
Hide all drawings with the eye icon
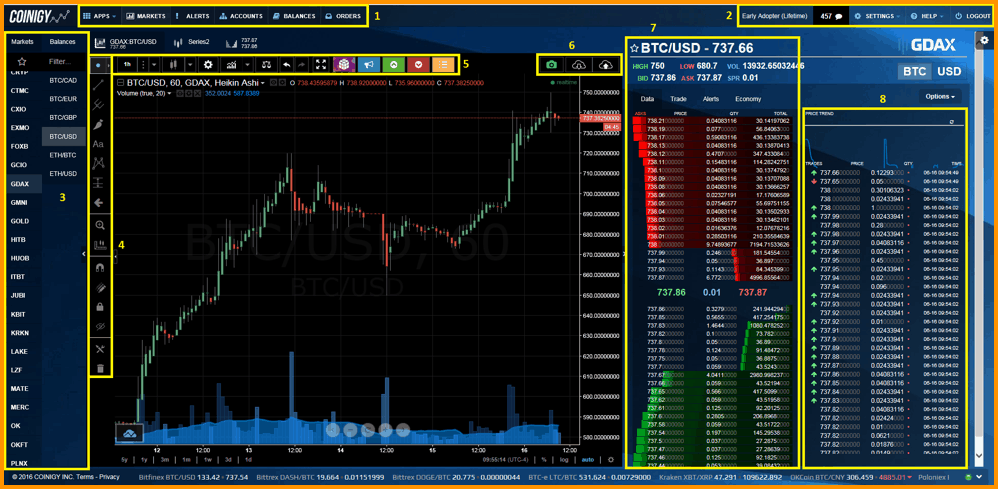[x=99, y=326]
